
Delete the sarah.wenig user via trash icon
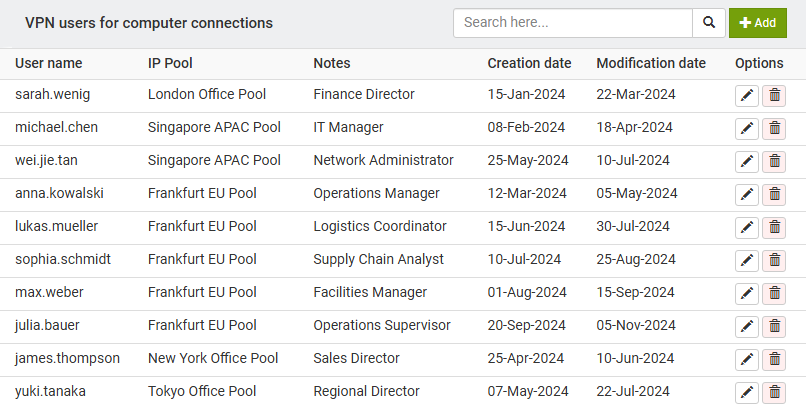click(x=773, y=96)
